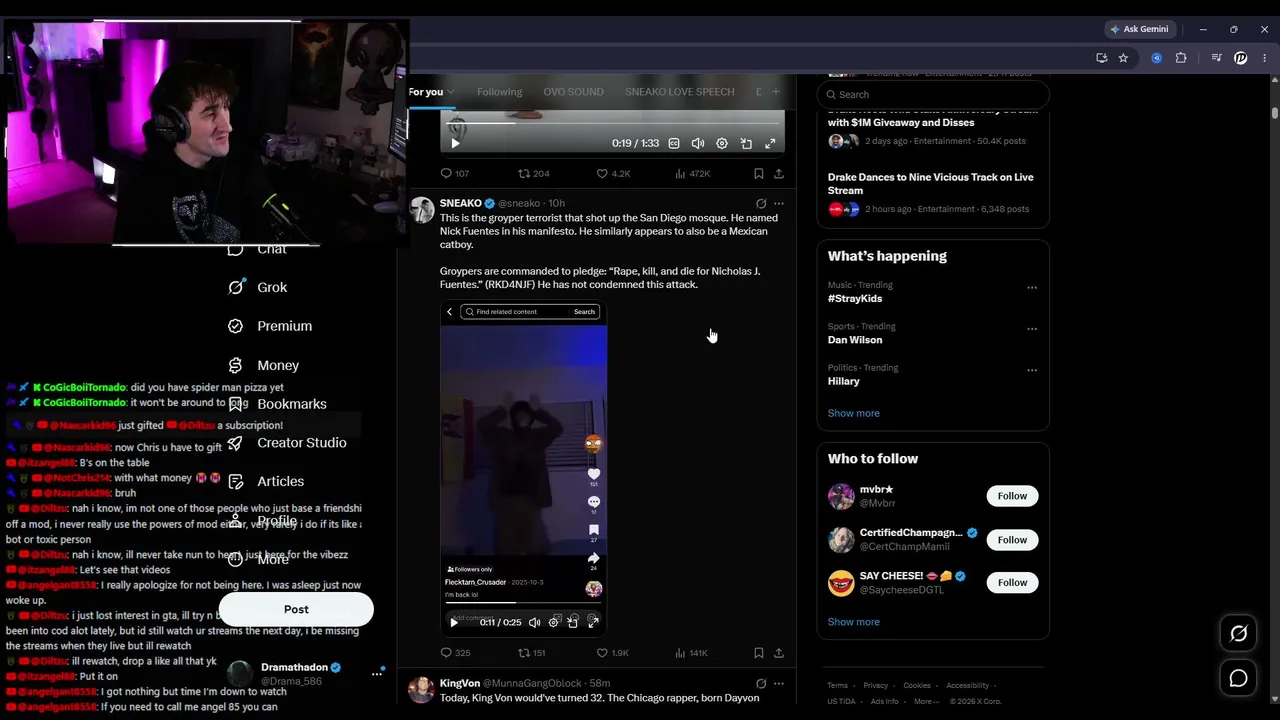Add a new timeline tab with plus
Screen dimensions: 1280x720
coord(775,92)
